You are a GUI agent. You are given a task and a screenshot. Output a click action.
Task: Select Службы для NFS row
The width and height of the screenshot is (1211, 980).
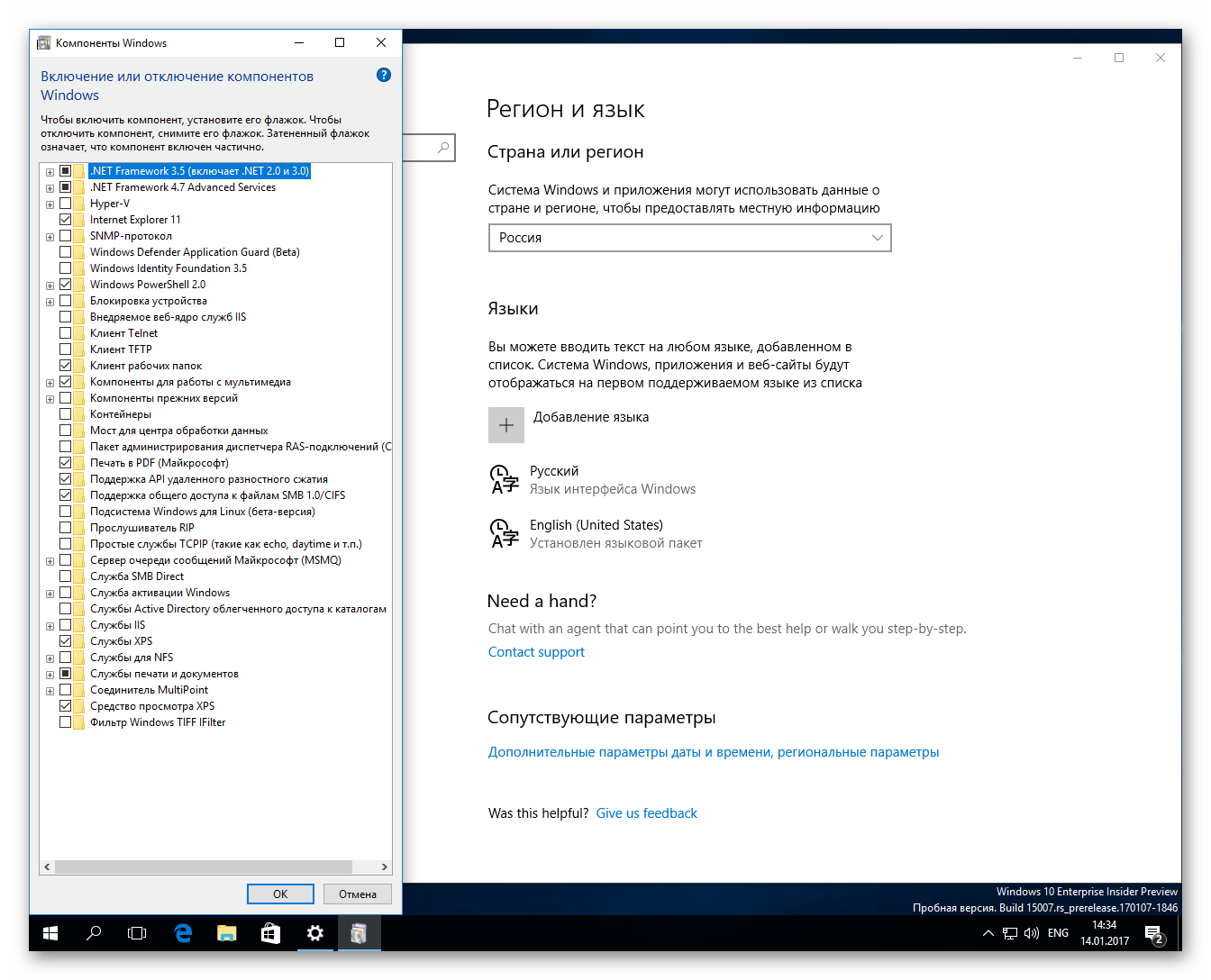(132, 658)
